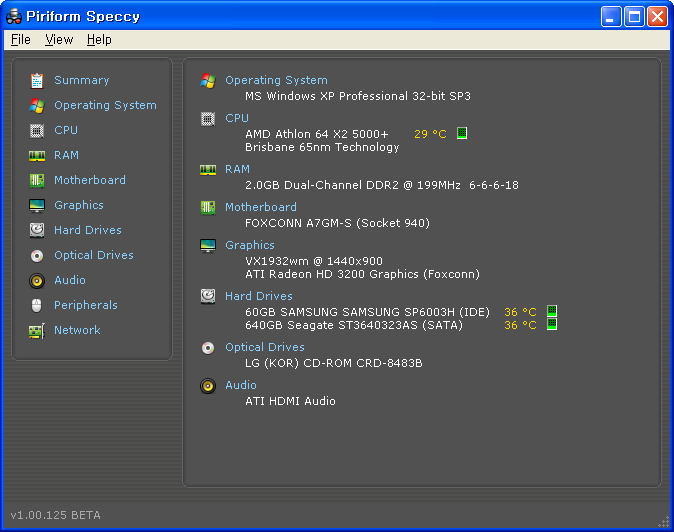Image resolution: width=674 pixels, height=532 pixels.
Task: Click the Audio heading link in summary
Action: coord(241,385)
